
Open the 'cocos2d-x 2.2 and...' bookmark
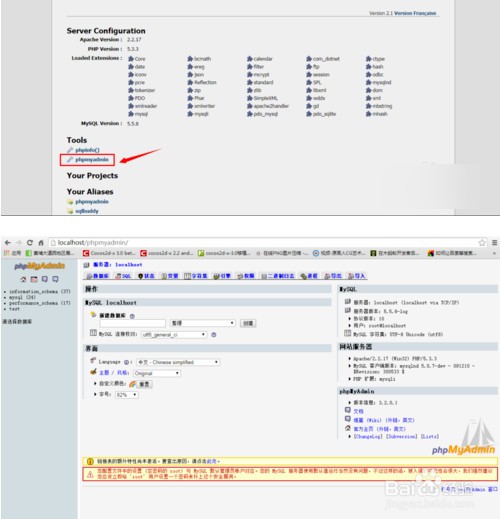[x=167, y=253]
